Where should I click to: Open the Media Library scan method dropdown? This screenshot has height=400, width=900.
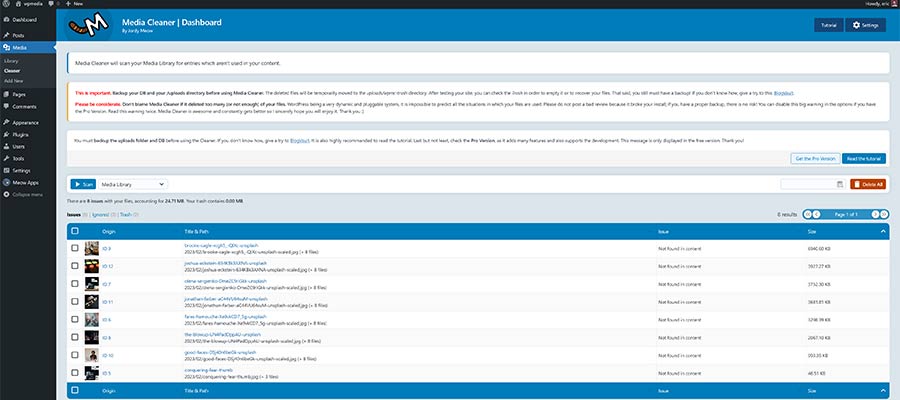point(133,184)
